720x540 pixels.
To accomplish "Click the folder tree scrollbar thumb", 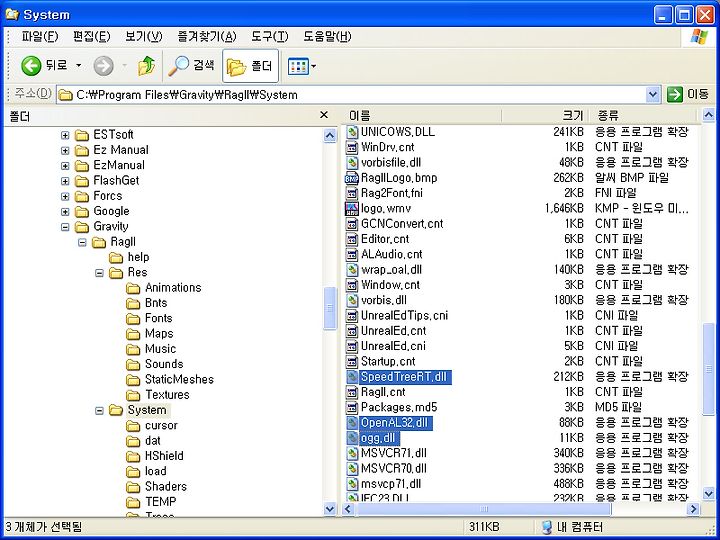I will [330, 308].
